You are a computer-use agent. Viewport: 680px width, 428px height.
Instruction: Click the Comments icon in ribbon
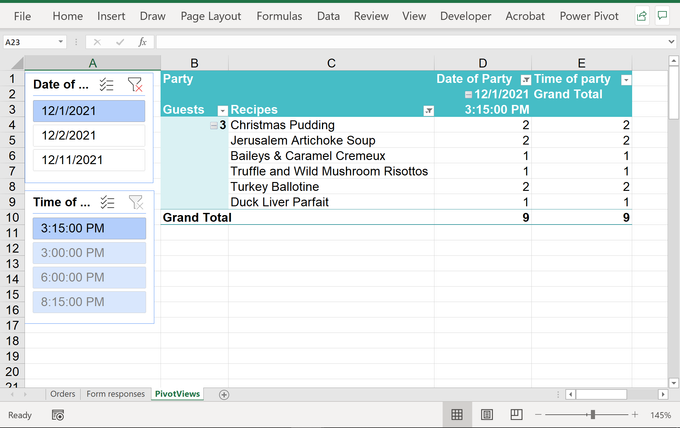point(662,16)
